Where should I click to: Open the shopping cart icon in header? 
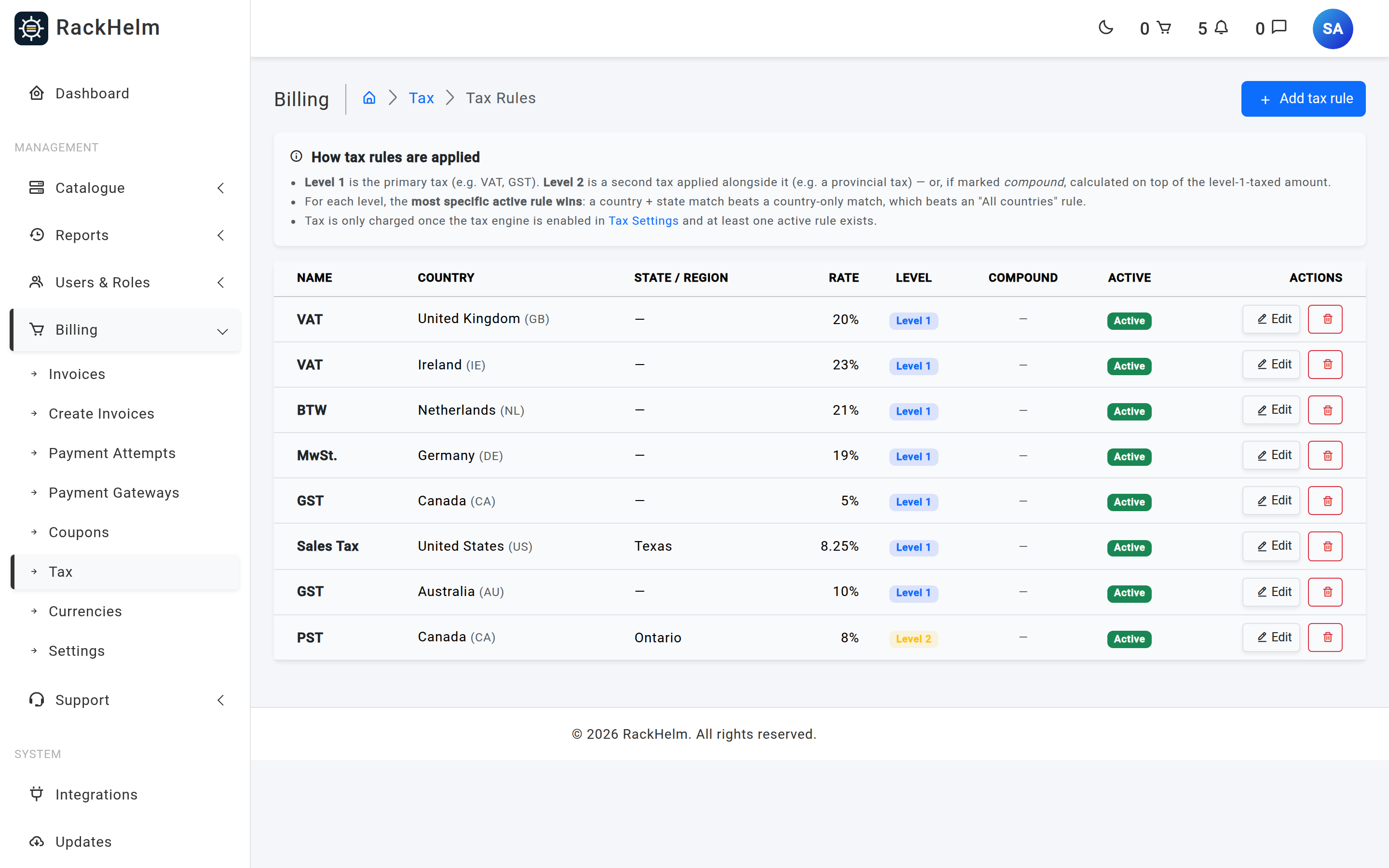coord(1163,27)
